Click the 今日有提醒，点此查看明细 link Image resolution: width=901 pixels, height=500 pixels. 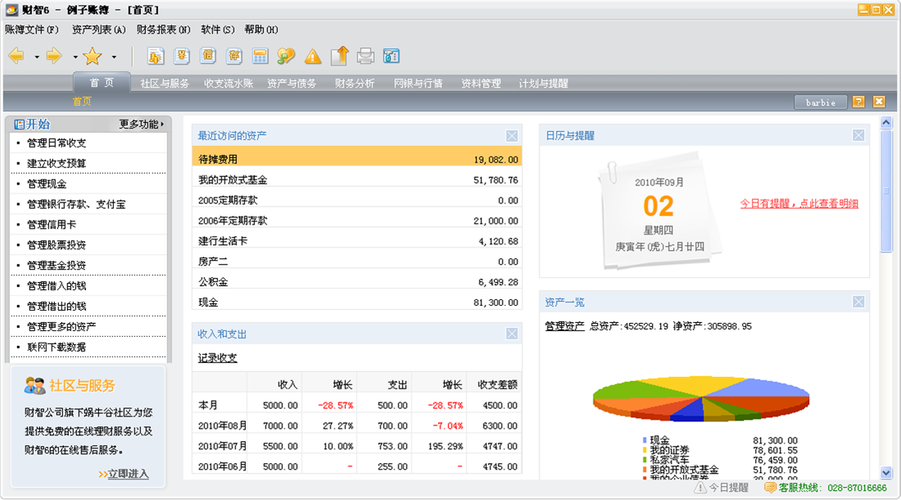[x=799, y=203]
